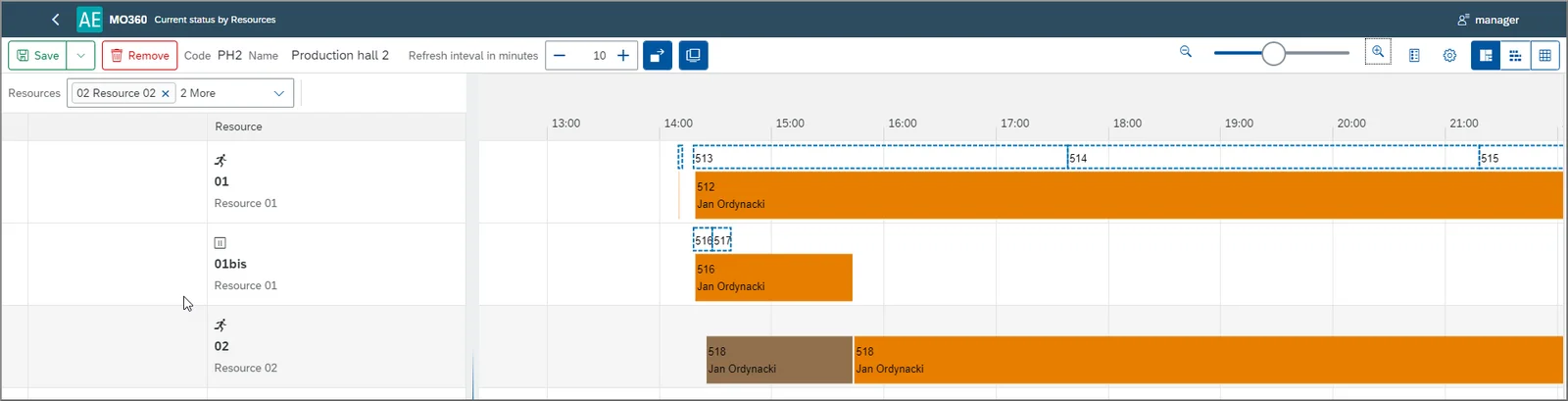Viewport: 1568px width, 401px height.
Task: Switch to the table grid view
Action: click(x=1545, y=56)
